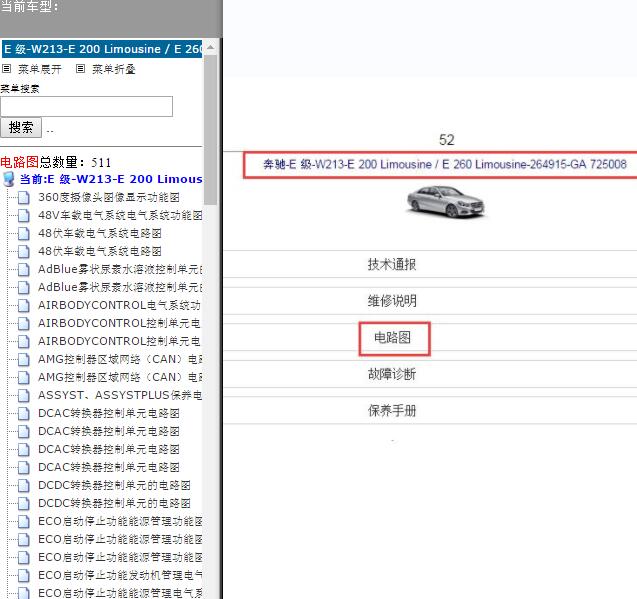Open ASSYST、ASSYSTPLUS保养电 entry

click(120, 395)
